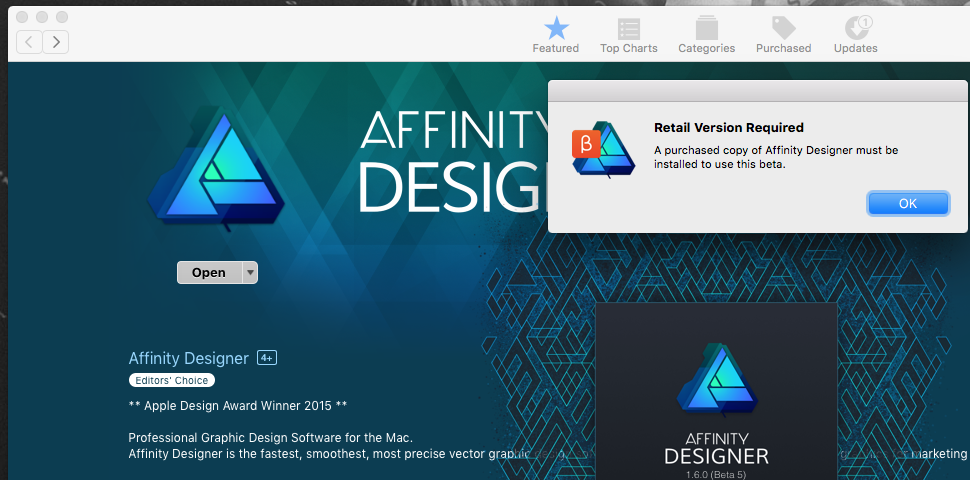The width and height of the screenshot is (970, 480).
Task: Click the Professional Graphic Design Software description line
Action: click(x=270, y=438)
